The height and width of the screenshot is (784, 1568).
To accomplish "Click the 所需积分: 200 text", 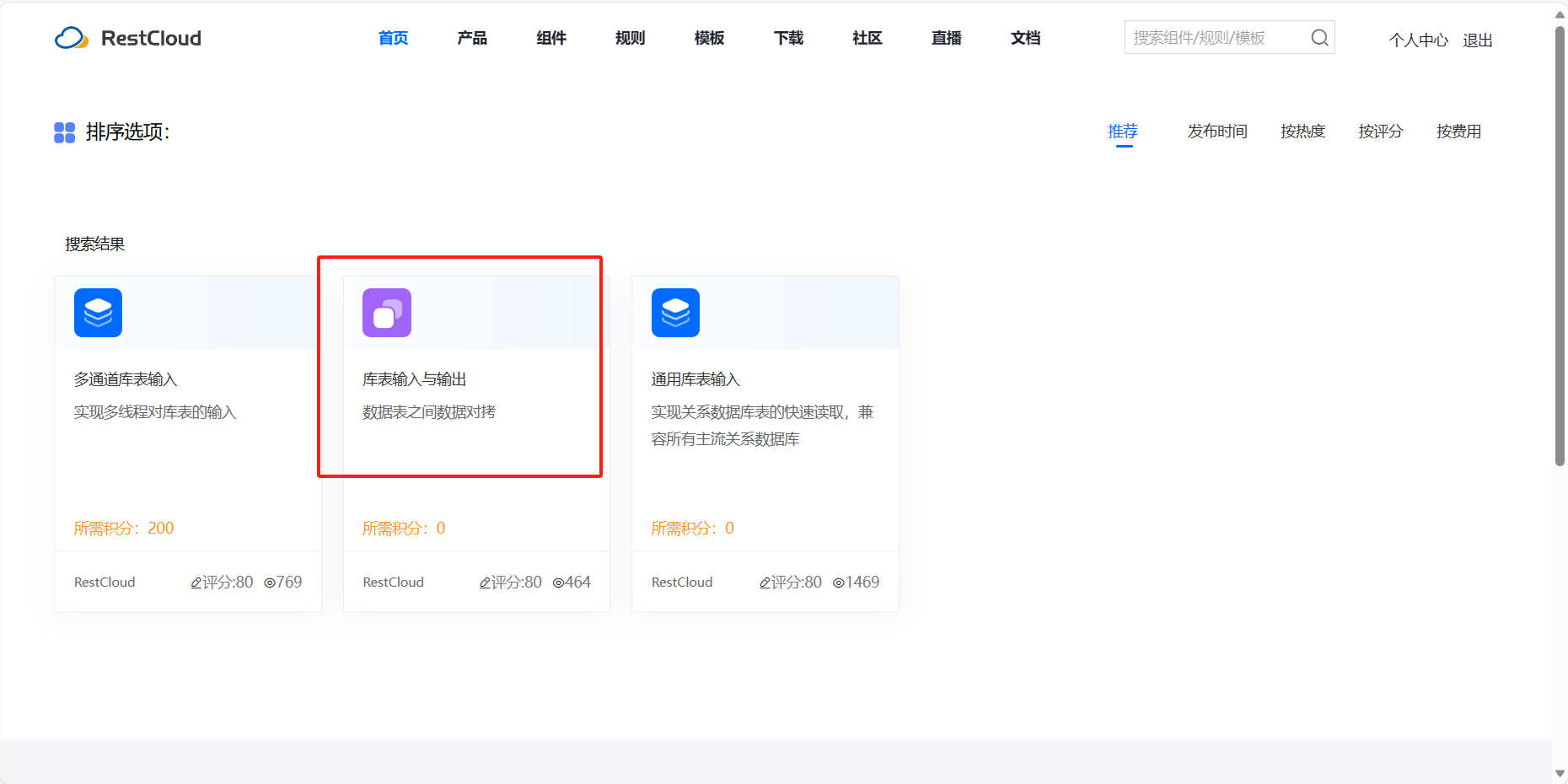I will 124,529.
